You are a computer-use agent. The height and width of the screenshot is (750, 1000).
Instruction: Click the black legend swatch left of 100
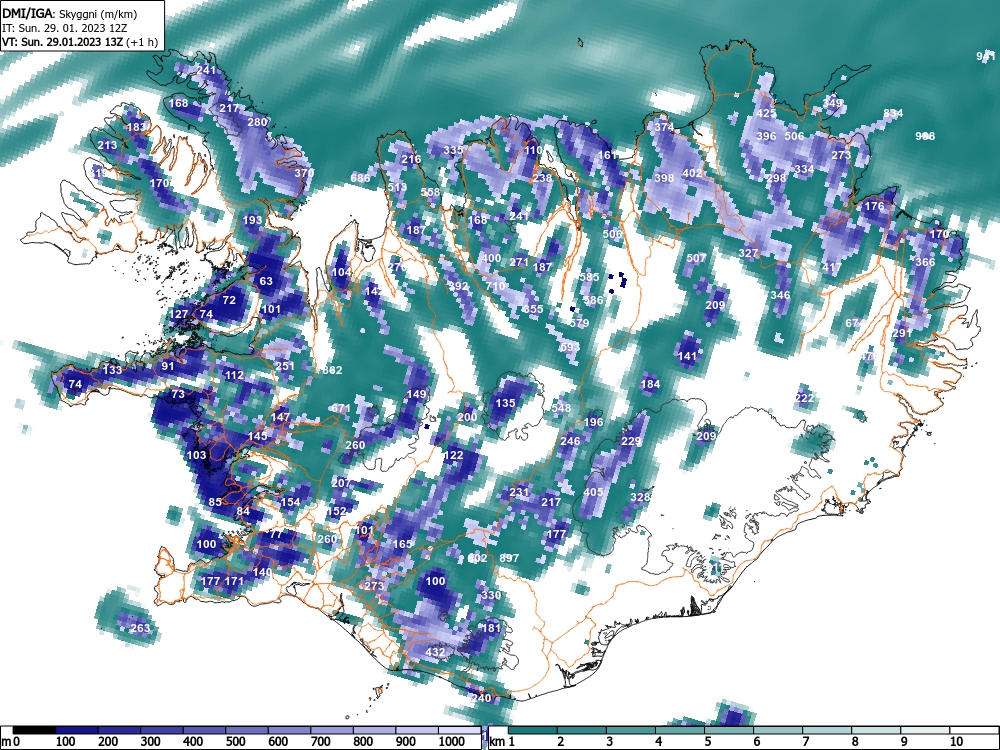coord(34,730)
